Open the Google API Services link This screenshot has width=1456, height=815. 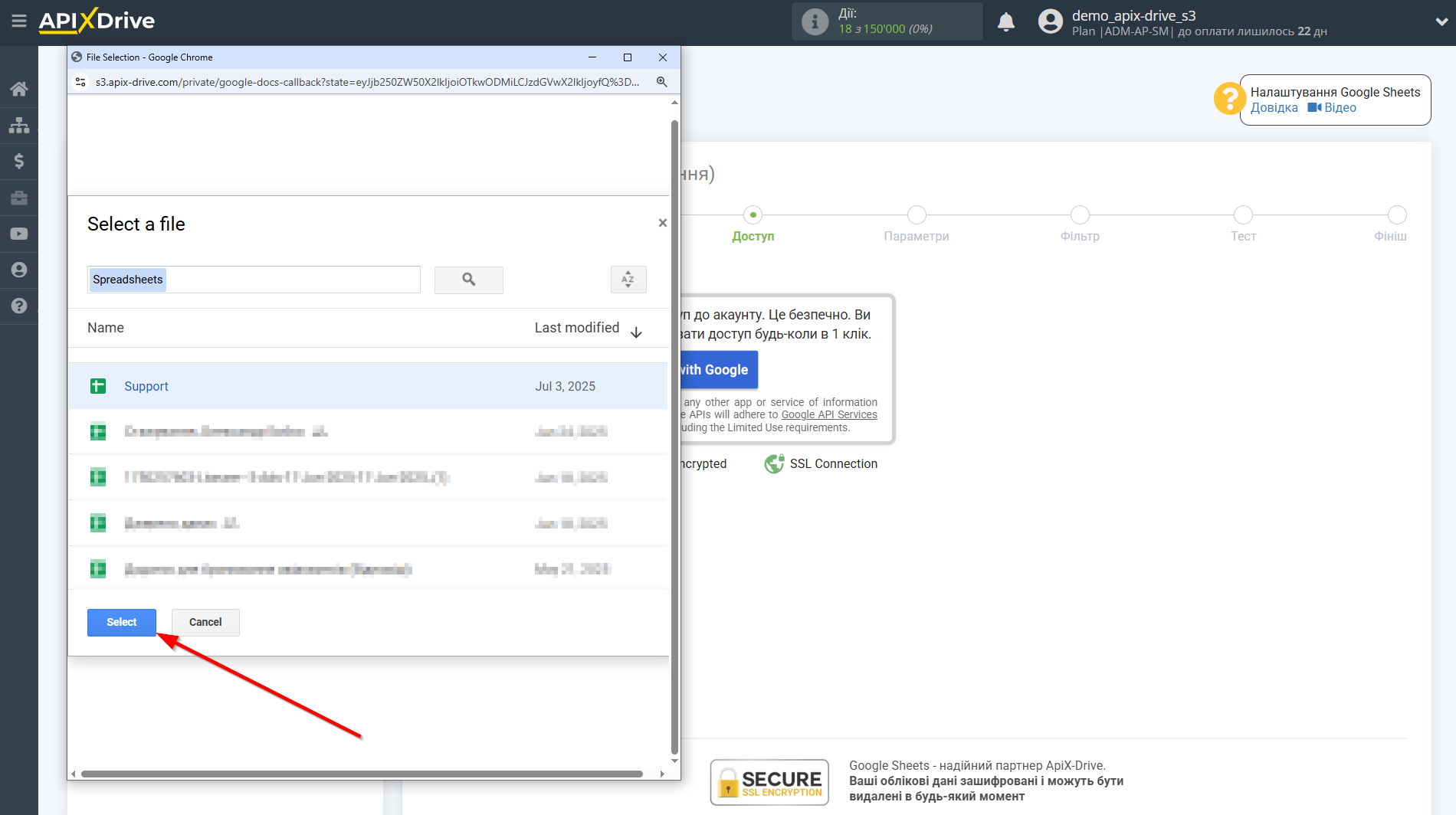(829, 415)
